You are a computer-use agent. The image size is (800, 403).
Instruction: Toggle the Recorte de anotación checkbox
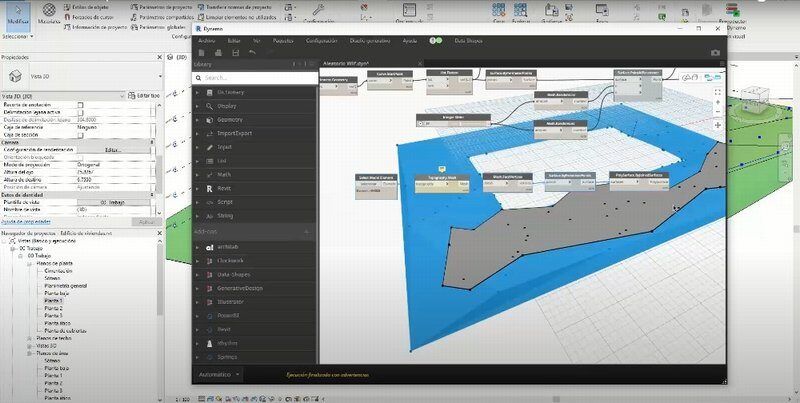(x=82, y=104)
